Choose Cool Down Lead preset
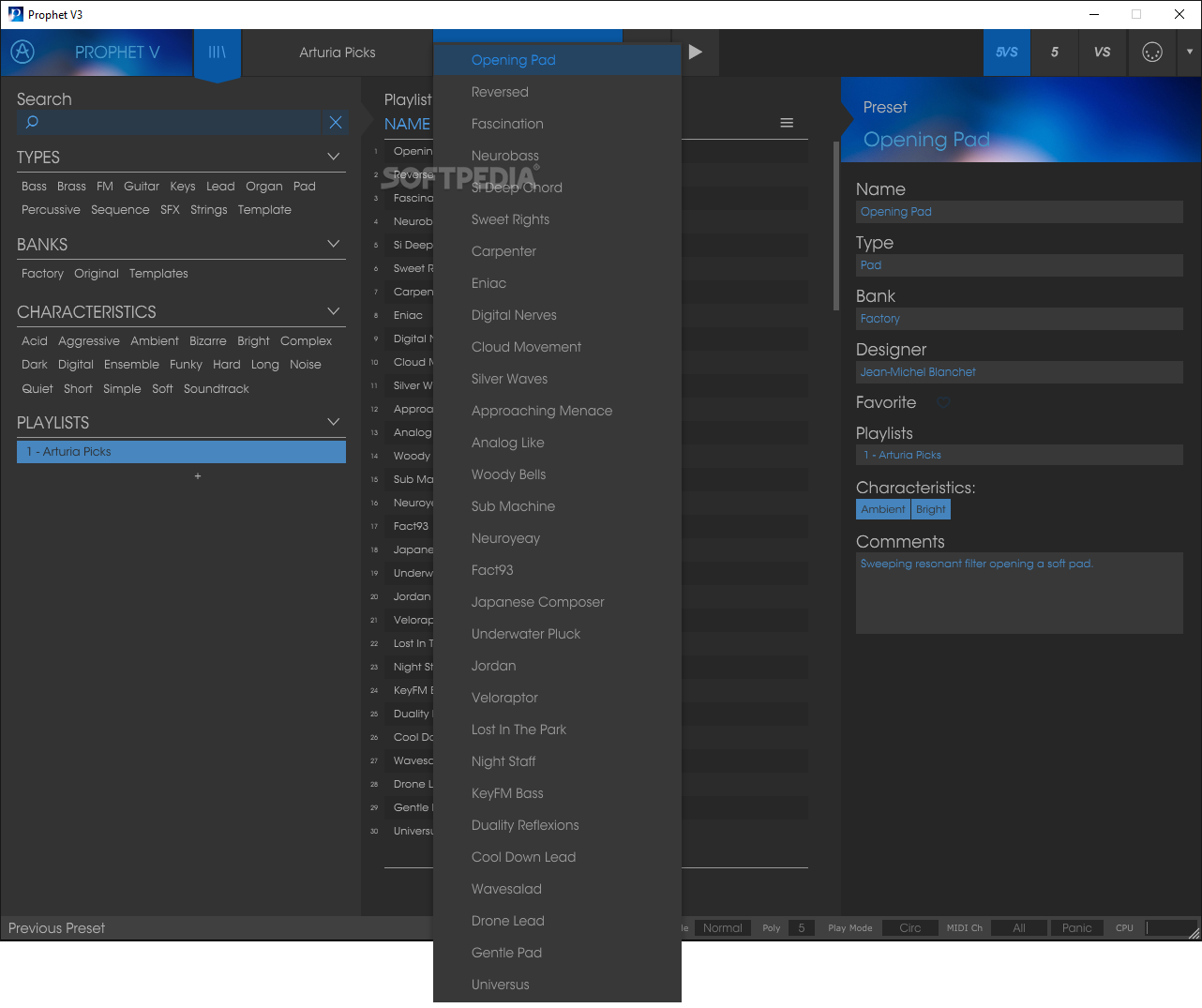Screen dimensions: 1202x1008 click(557, 857)
